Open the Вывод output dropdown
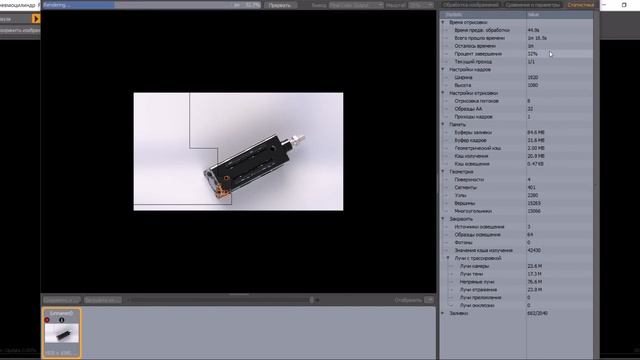This screenshot has height=360, width=640. click(356, 5)
